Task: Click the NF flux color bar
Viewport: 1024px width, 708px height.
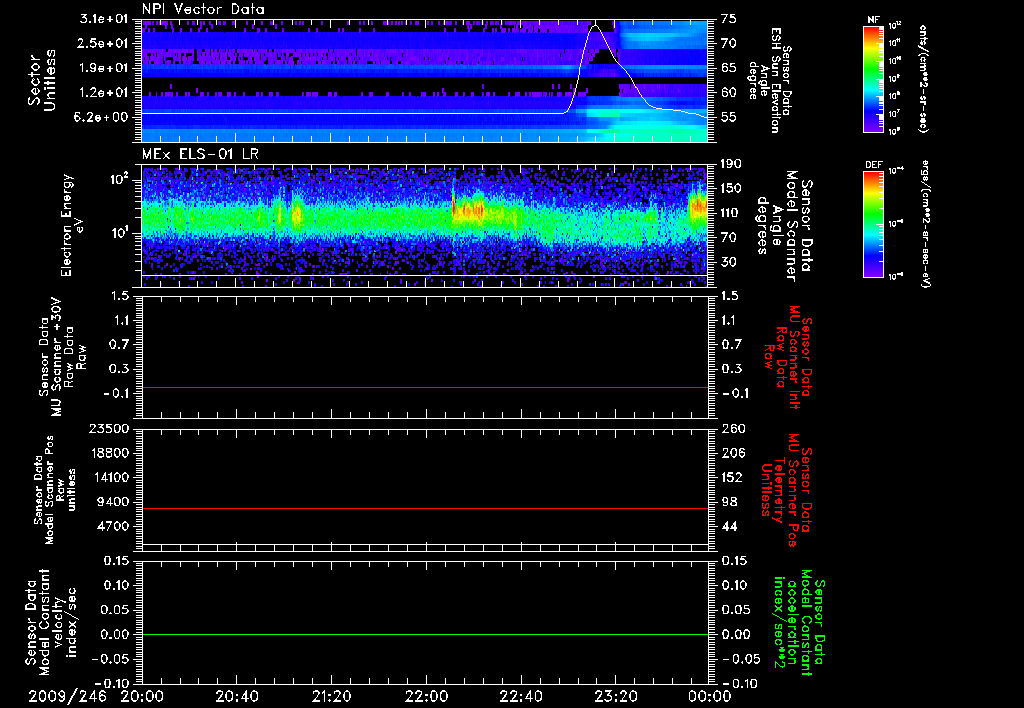Action: (873, 79)
